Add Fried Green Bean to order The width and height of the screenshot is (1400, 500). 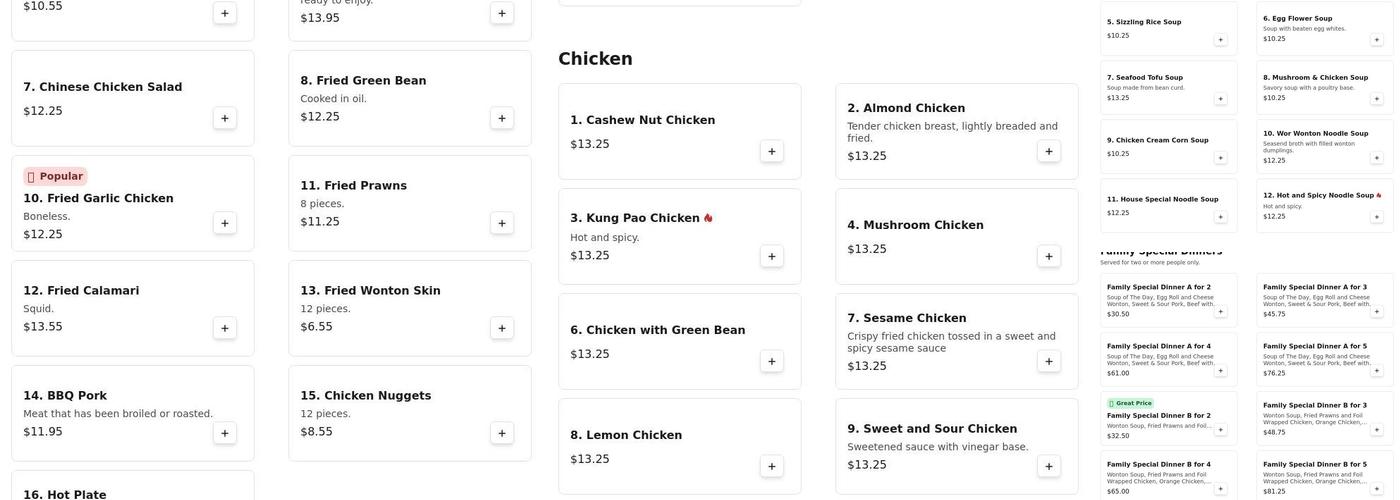coord(502,118)
